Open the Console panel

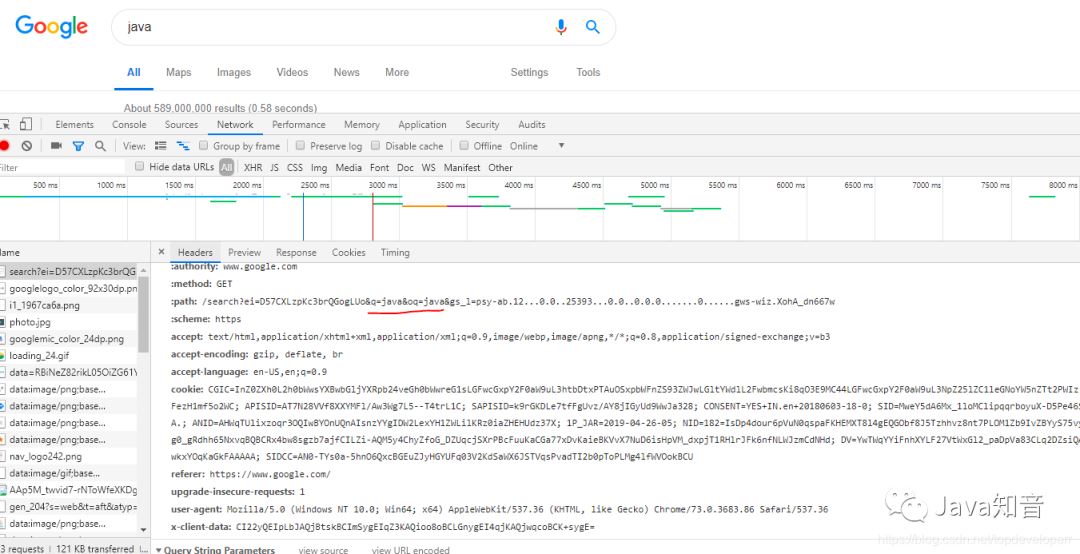coord(129,125)
